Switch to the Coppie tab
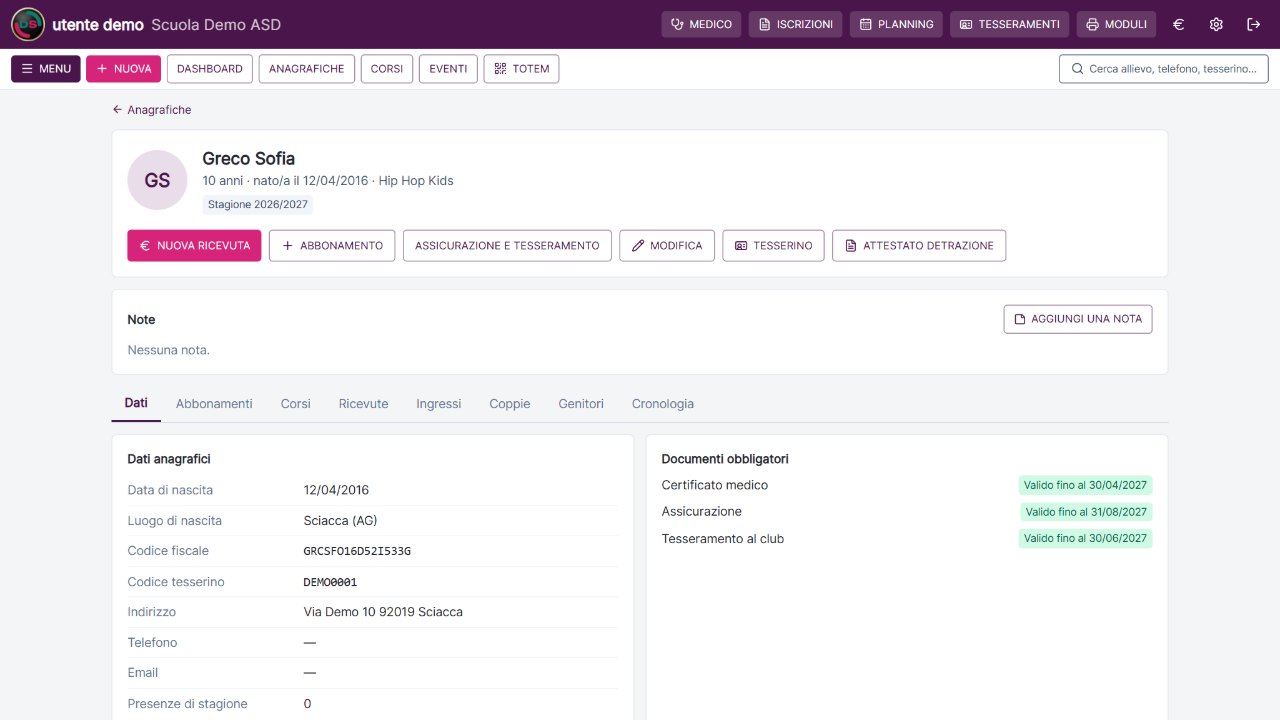1280x720 pixels. [x=510, y=404]
